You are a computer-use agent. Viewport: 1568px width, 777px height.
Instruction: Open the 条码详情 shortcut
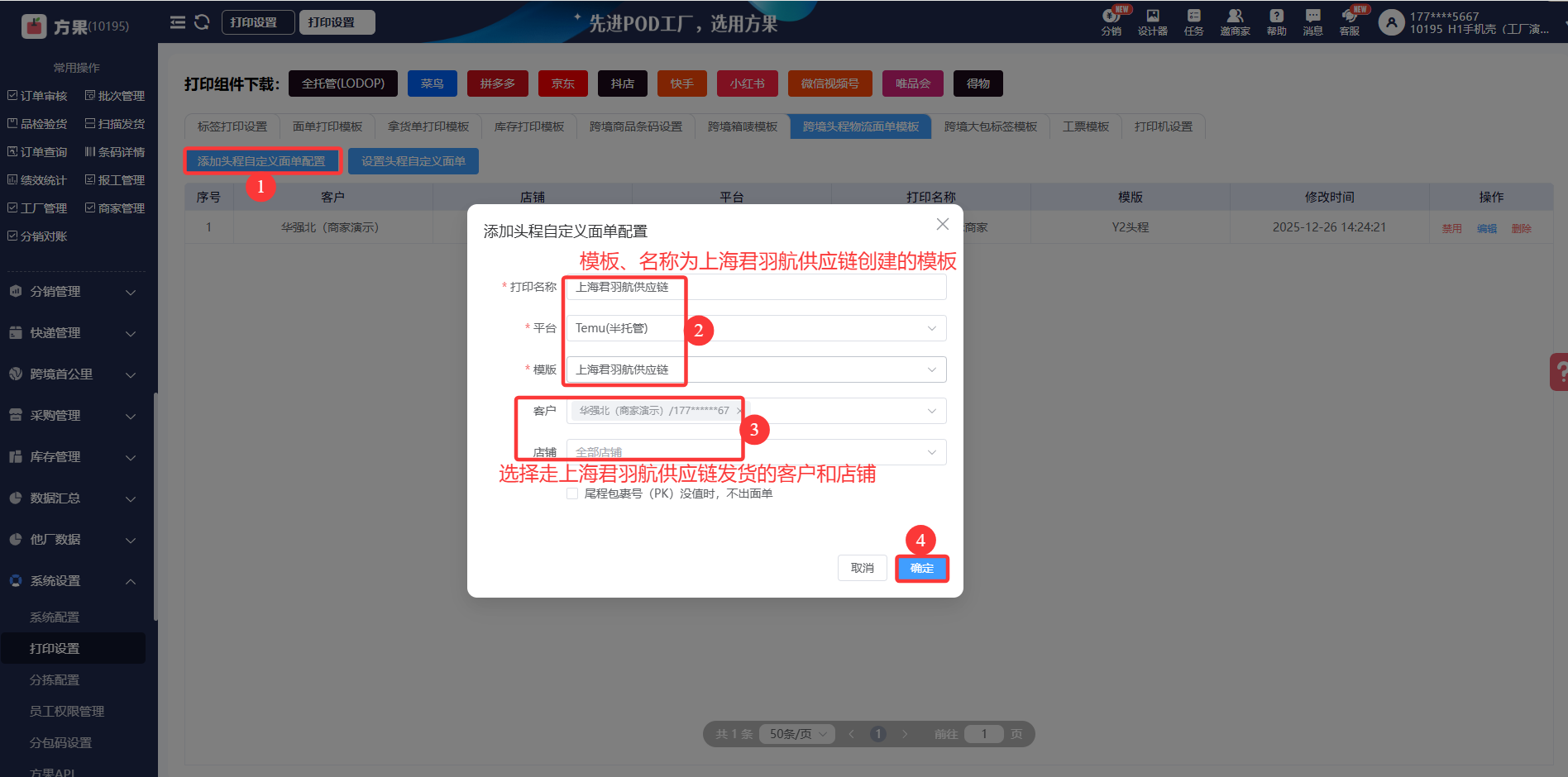[x=115, y=152]
